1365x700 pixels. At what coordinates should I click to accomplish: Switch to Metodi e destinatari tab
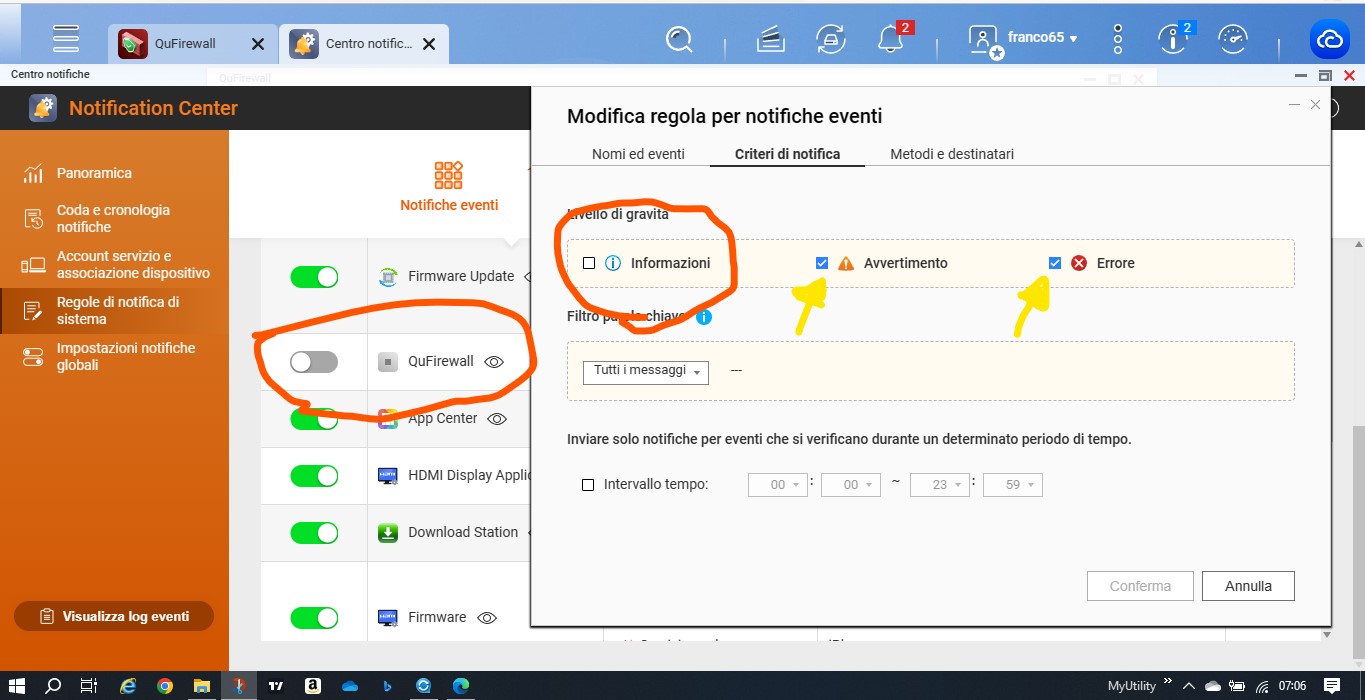952,154
